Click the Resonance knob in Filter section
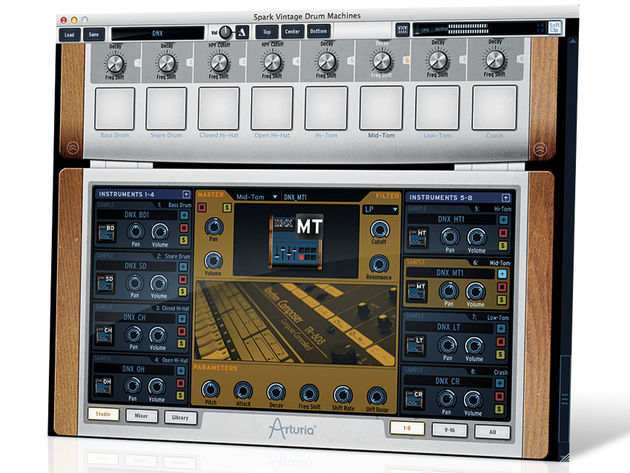 378,264
